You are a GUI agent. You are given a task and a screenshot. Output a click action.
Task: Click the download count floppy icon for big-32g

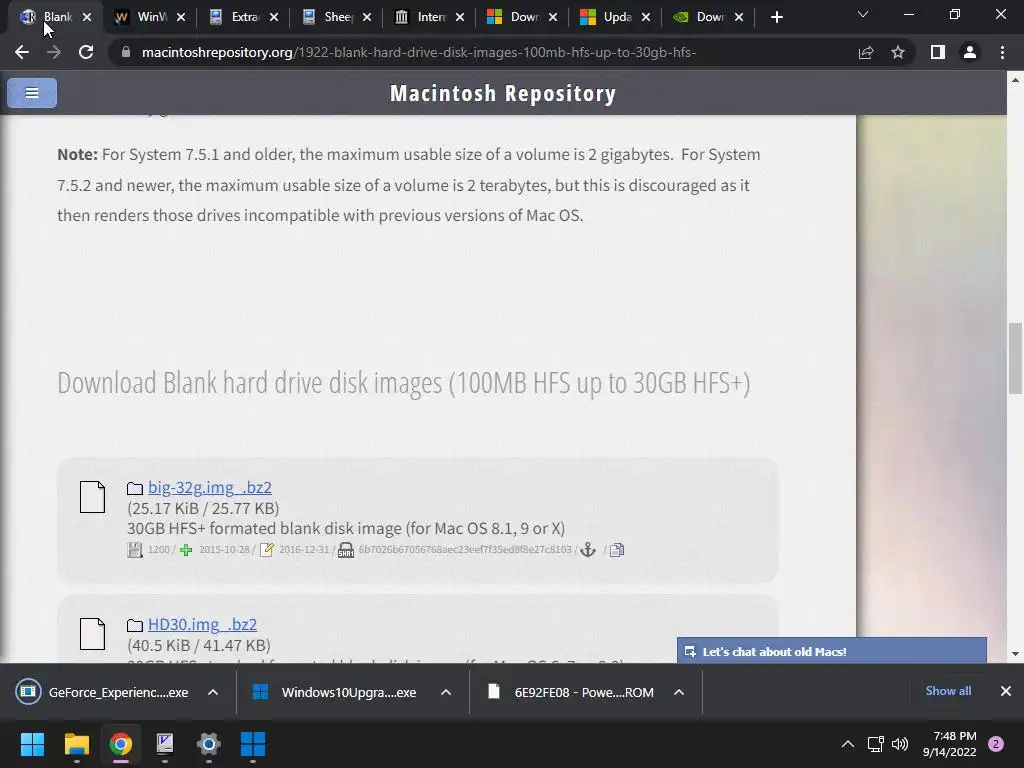135,550
